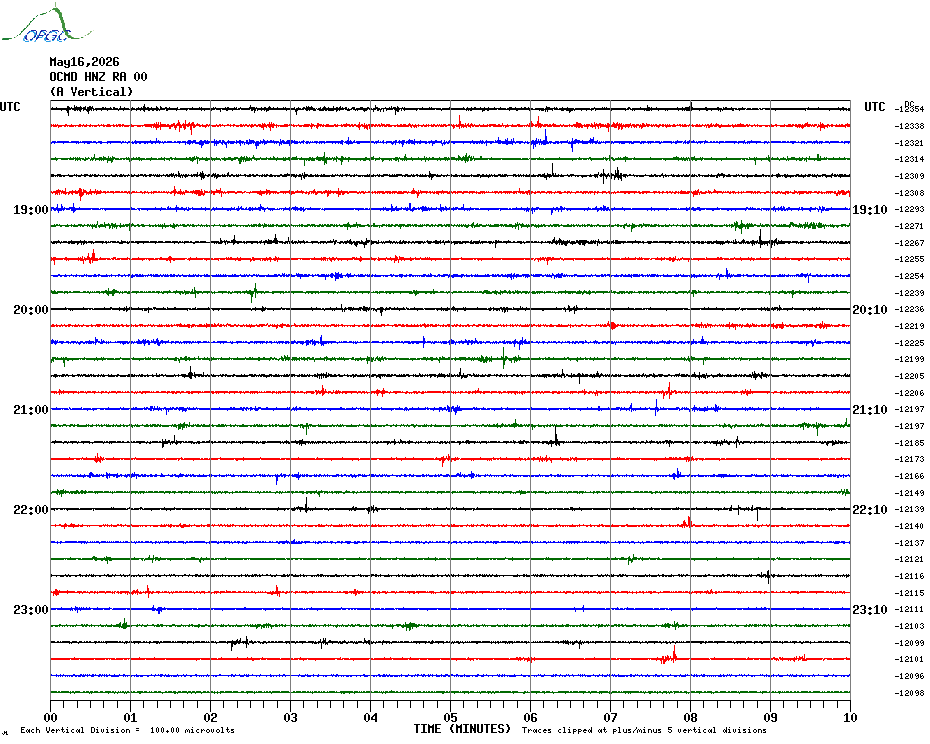
Task: Click the Traces clipped footnote text
Action: (x=644, y=730)
